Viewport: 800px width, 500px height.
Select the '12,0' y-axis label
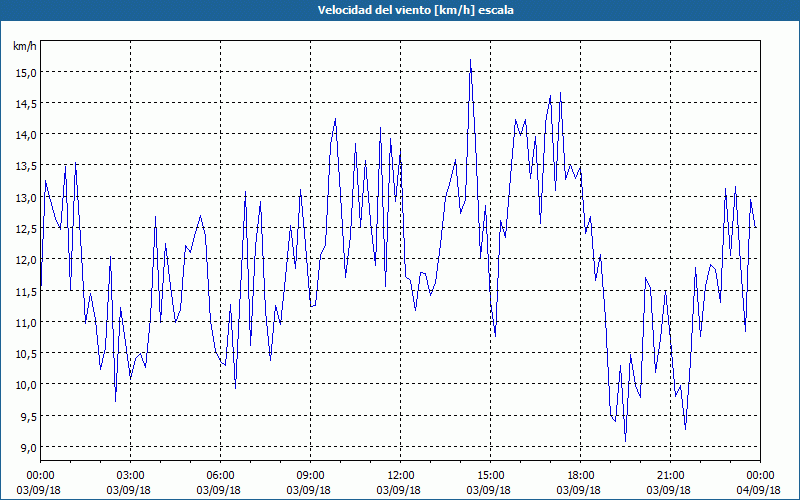tap(27, 260)
